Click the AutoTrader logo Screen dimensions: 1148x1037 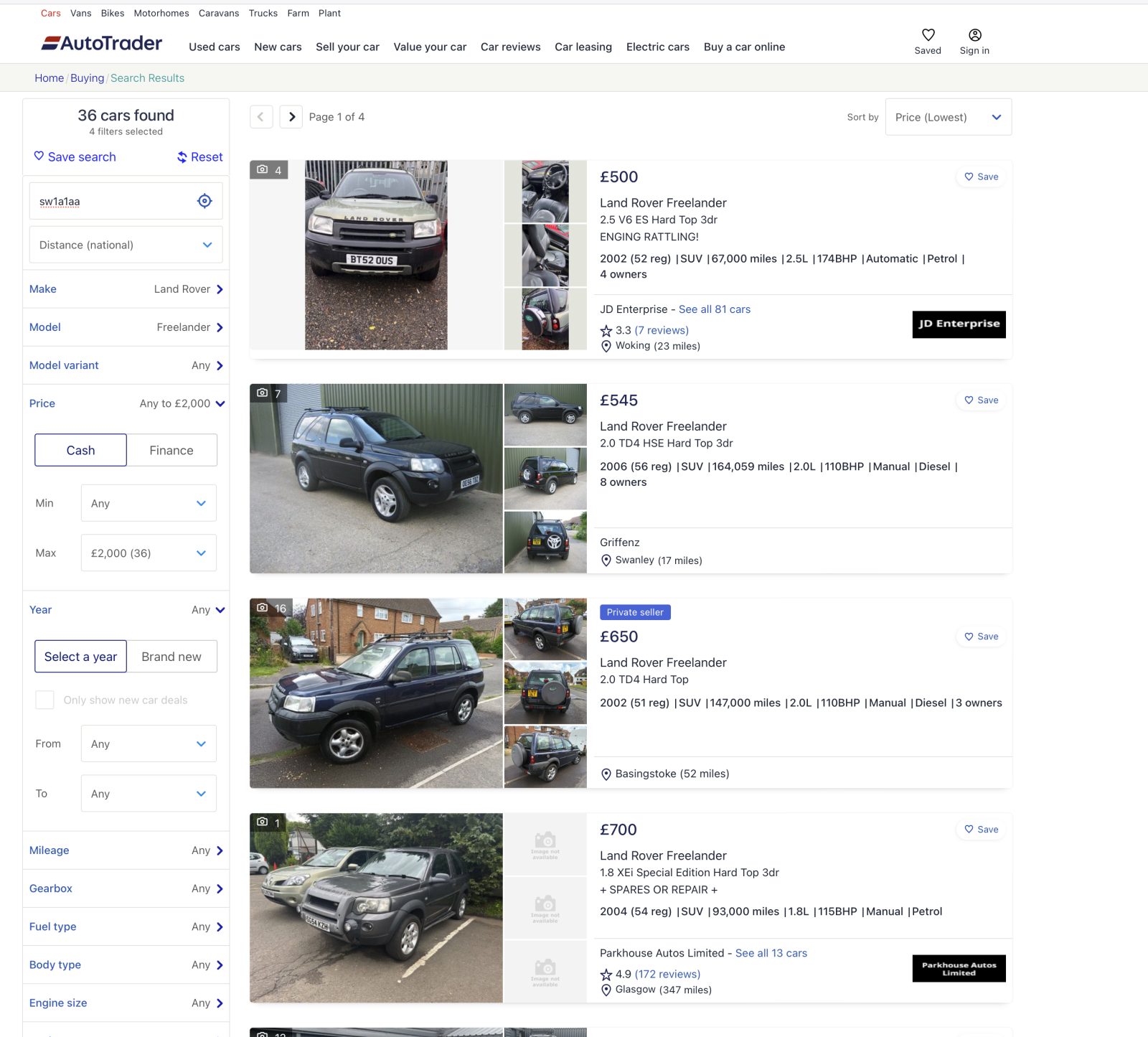(101, 44)
